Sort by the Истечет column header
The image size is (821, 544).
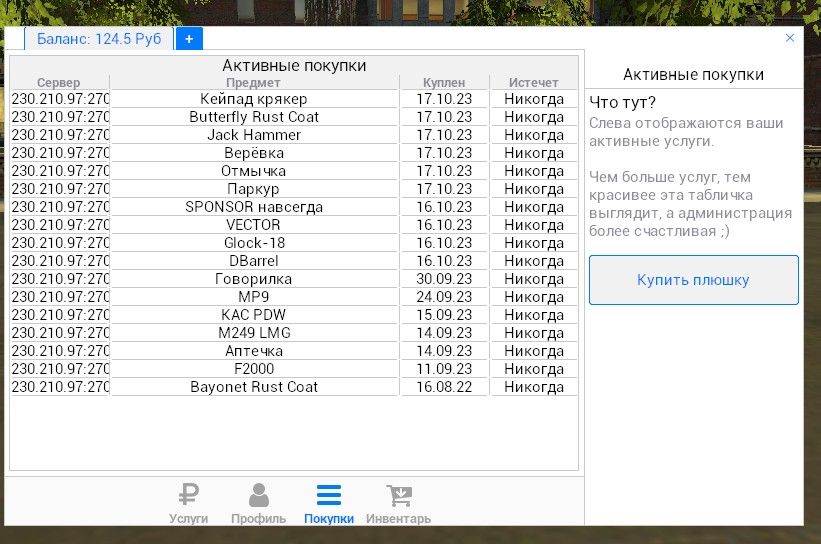click(534, 83)
